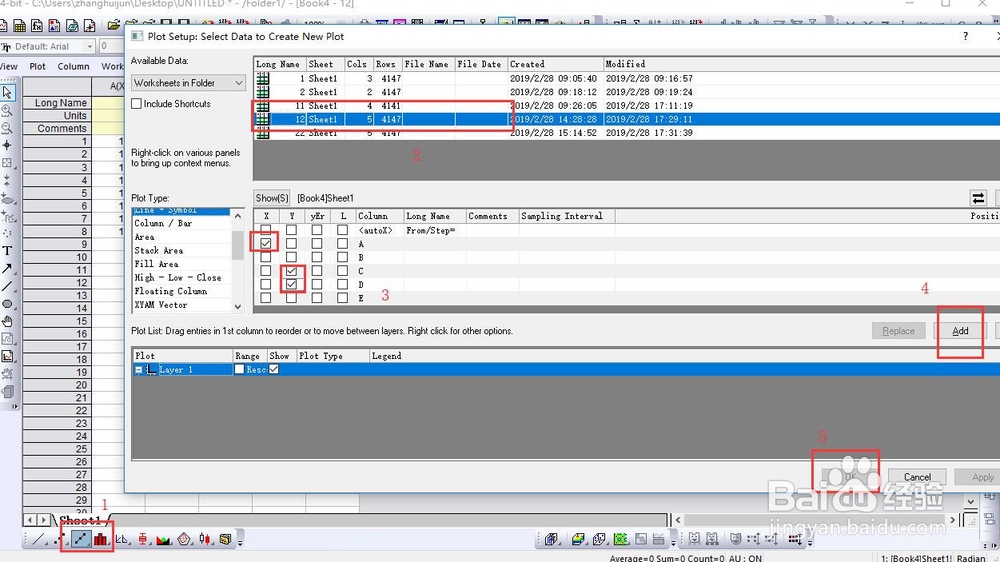
Task: Choose the Zoom Out tool
Action: [x=7, y=128]
